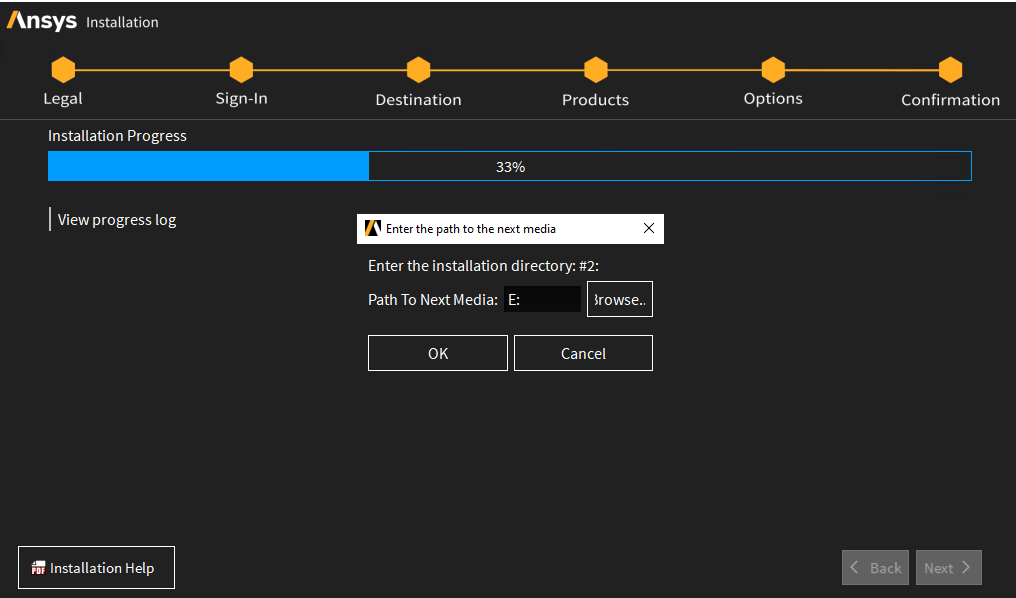Cancel the next media prompt
The width and height of the screenshot is (1016, 598).
(x=583, y=353)
